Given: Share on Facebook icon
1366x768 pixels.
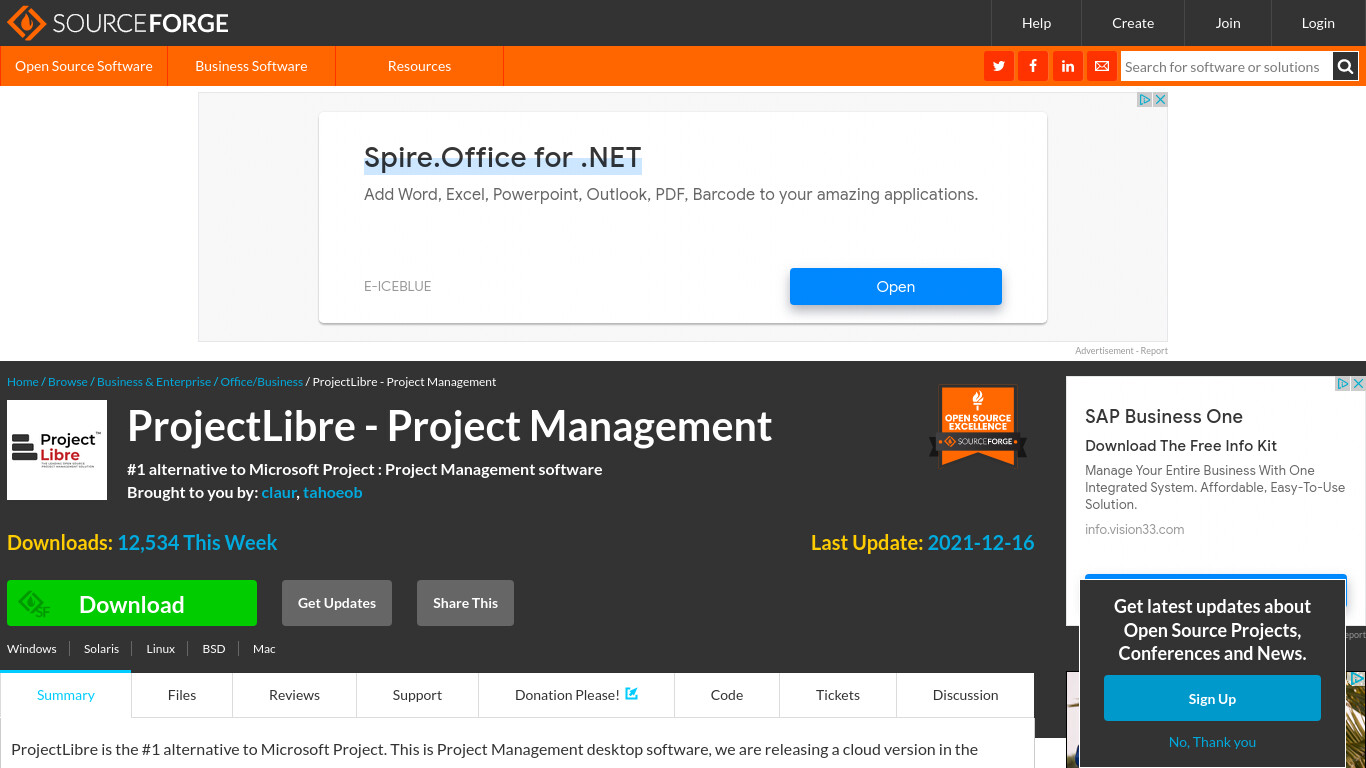Looking at the screenshot, I should click(x=1033, y=67).
